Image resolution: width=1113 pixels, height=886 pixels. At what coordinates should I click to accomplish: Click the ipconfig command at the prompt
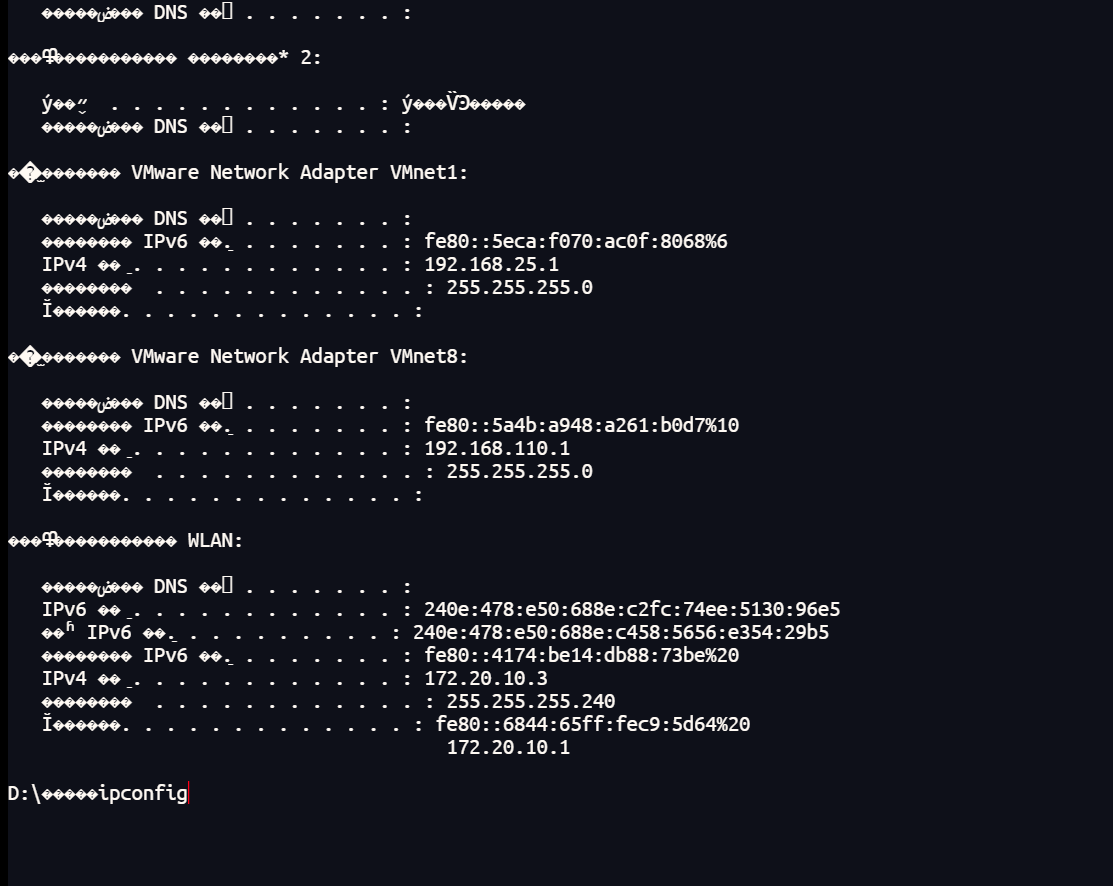pos(143,794)
